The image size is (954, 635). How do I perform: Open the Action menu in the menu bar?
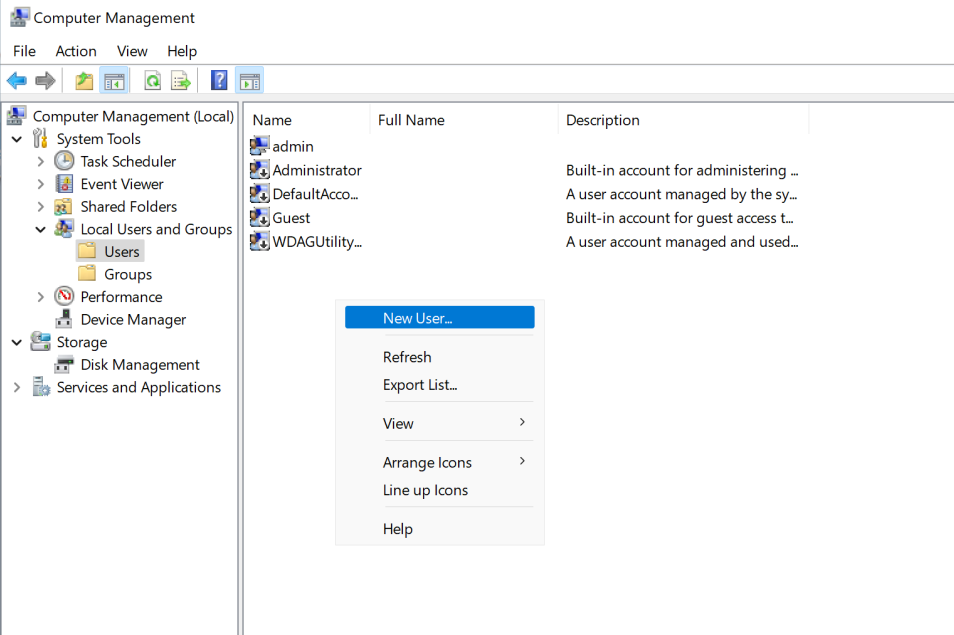[76, 51]
